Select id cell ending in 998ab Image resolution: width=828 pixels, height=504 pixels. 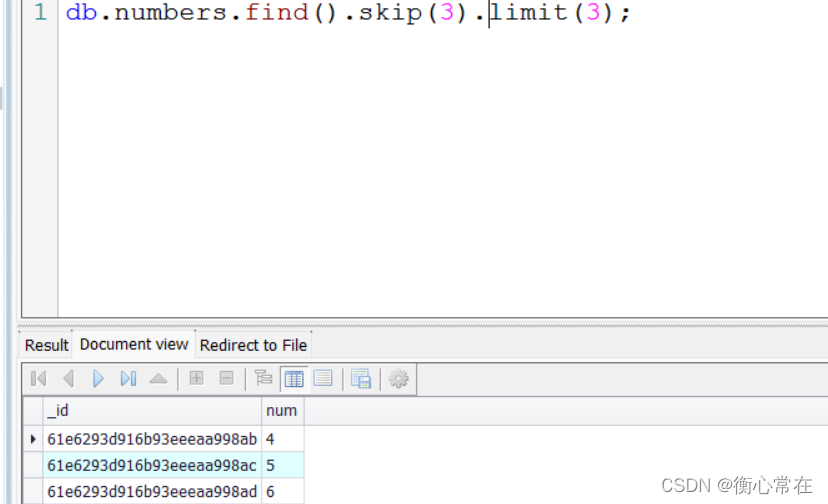pos(152,439)
